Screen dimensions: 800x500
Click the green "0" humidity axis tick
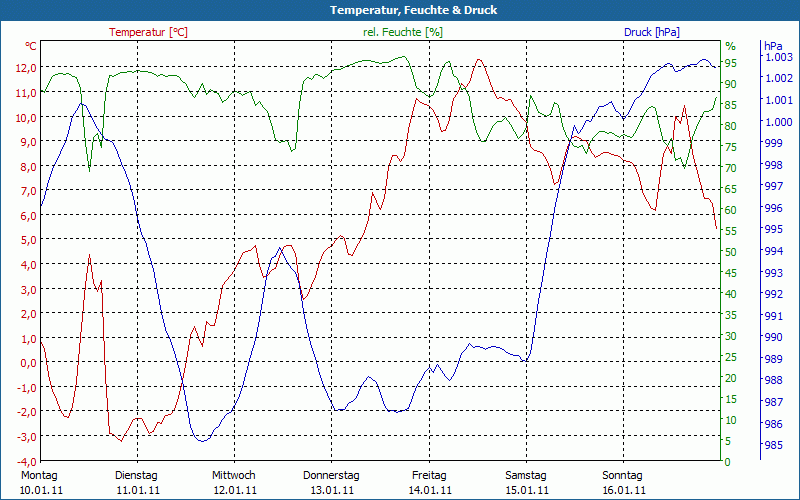728,462
